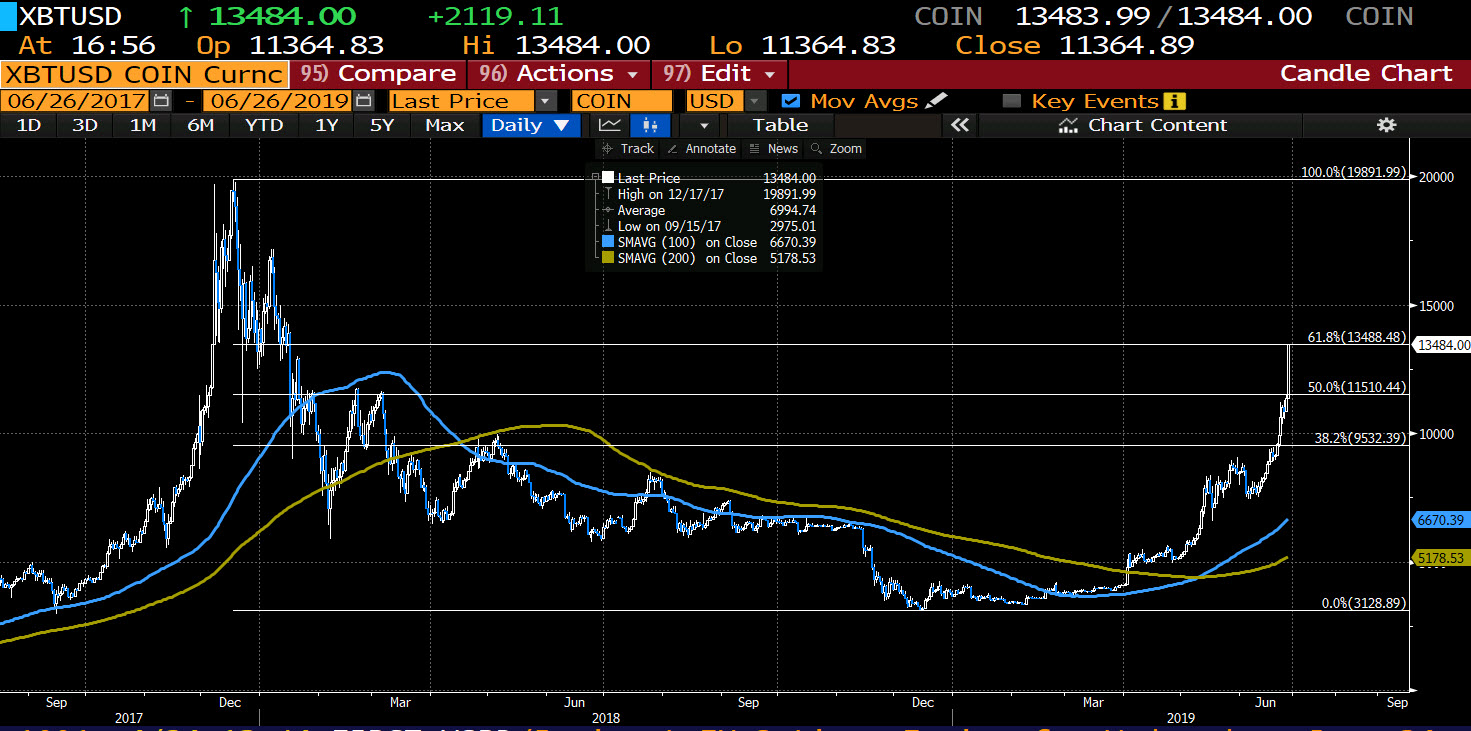Open chart style dropdown arrow
This screenshot has height=731, width=1471.
coord(704,125)
